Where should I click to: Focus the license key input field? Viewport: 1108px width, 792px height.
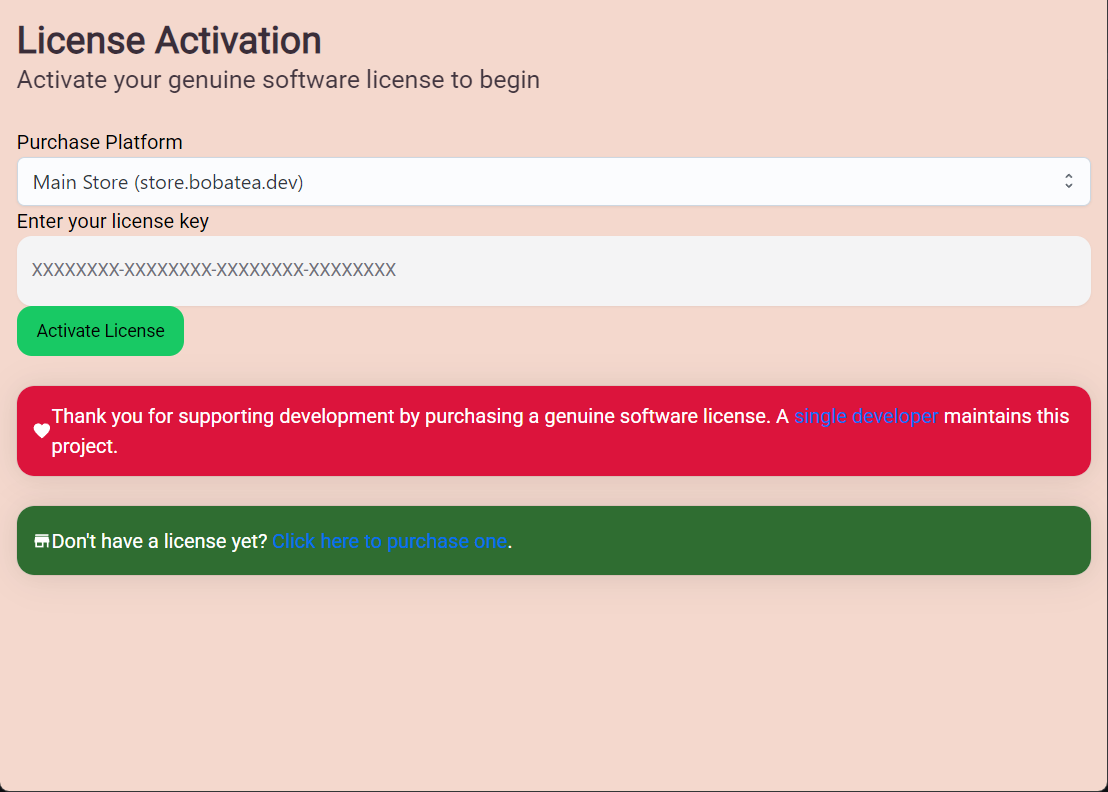coord(553,270)
